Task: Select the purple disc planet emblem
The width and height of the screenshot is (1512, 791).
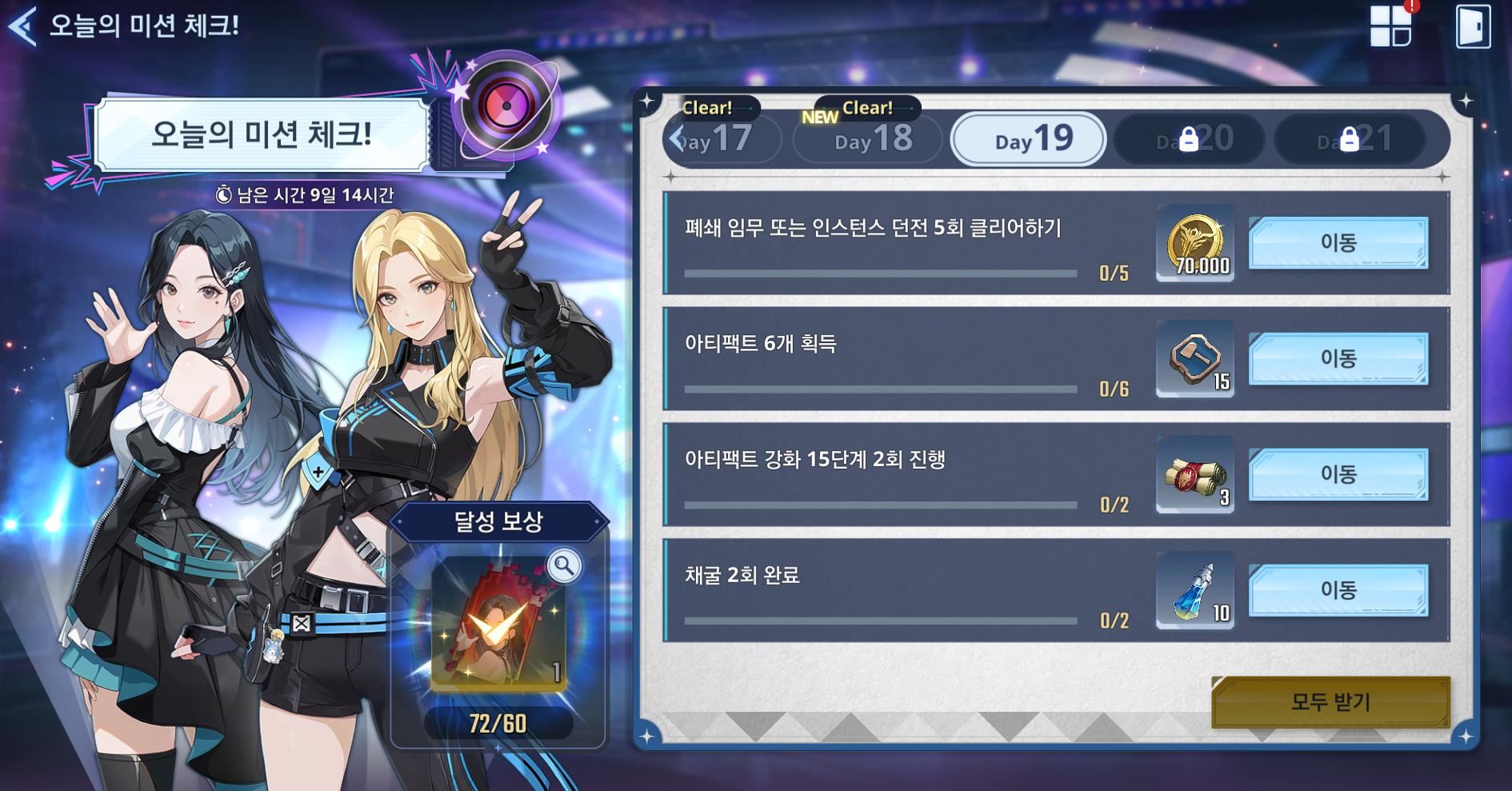Action: click(506, 106)
